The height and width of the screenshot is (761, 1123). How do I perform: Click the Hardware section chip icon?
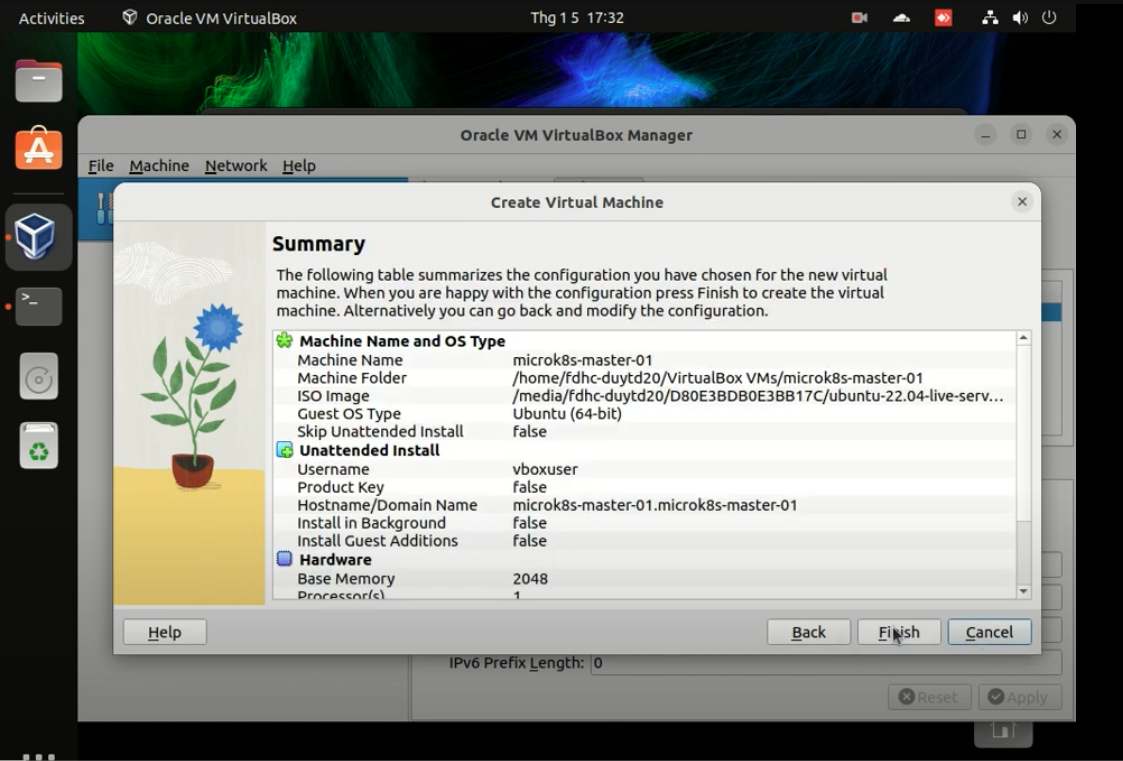(x=286, y=559)
